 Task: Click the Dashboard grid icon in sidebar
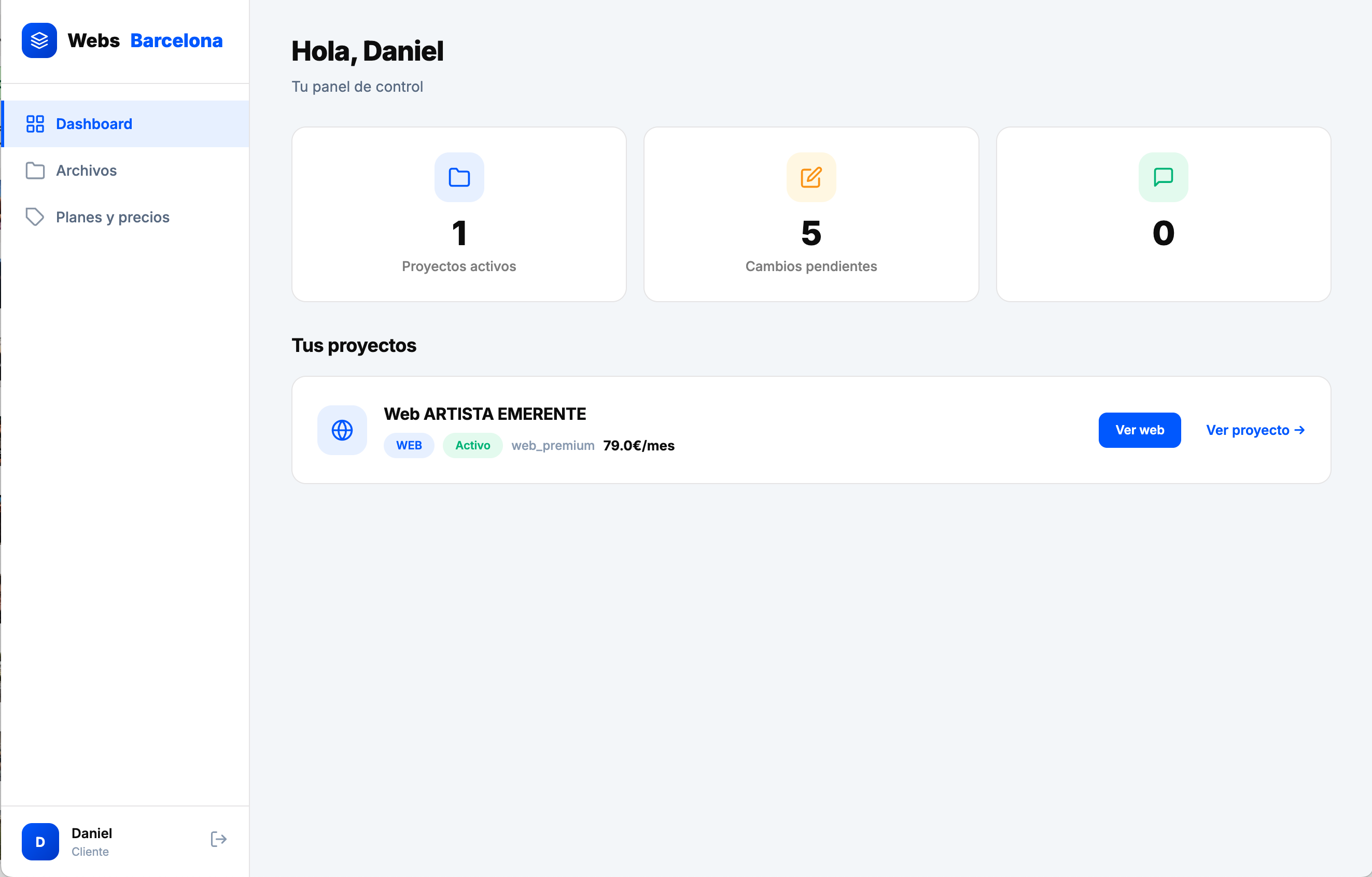pos(35,123)
